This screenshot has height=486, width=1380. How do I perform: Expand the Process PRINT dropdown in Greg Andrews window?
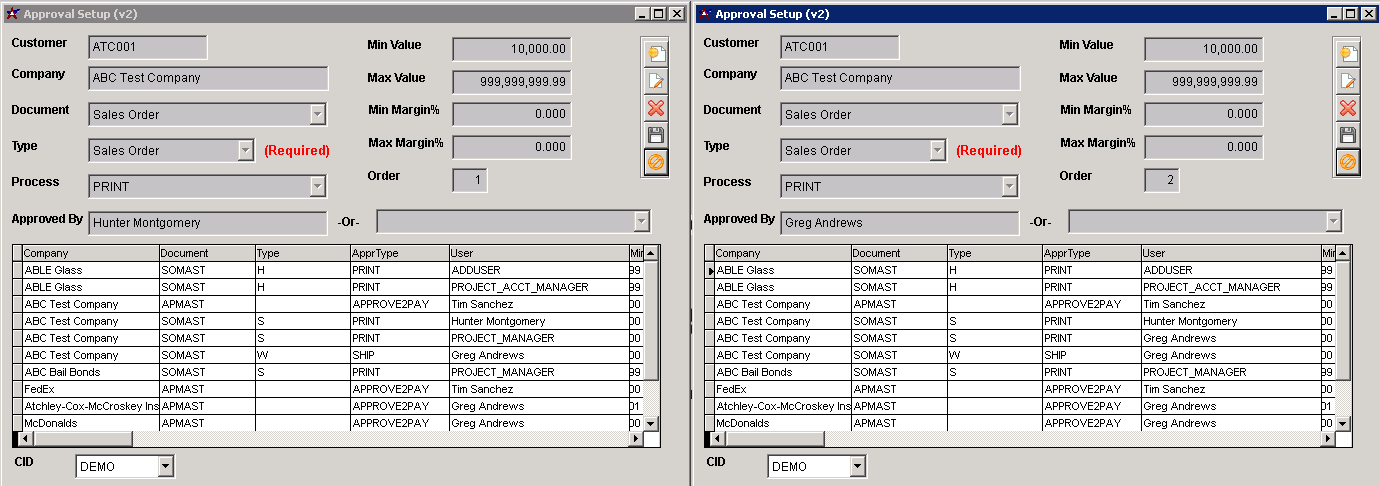coord(1009,186)
